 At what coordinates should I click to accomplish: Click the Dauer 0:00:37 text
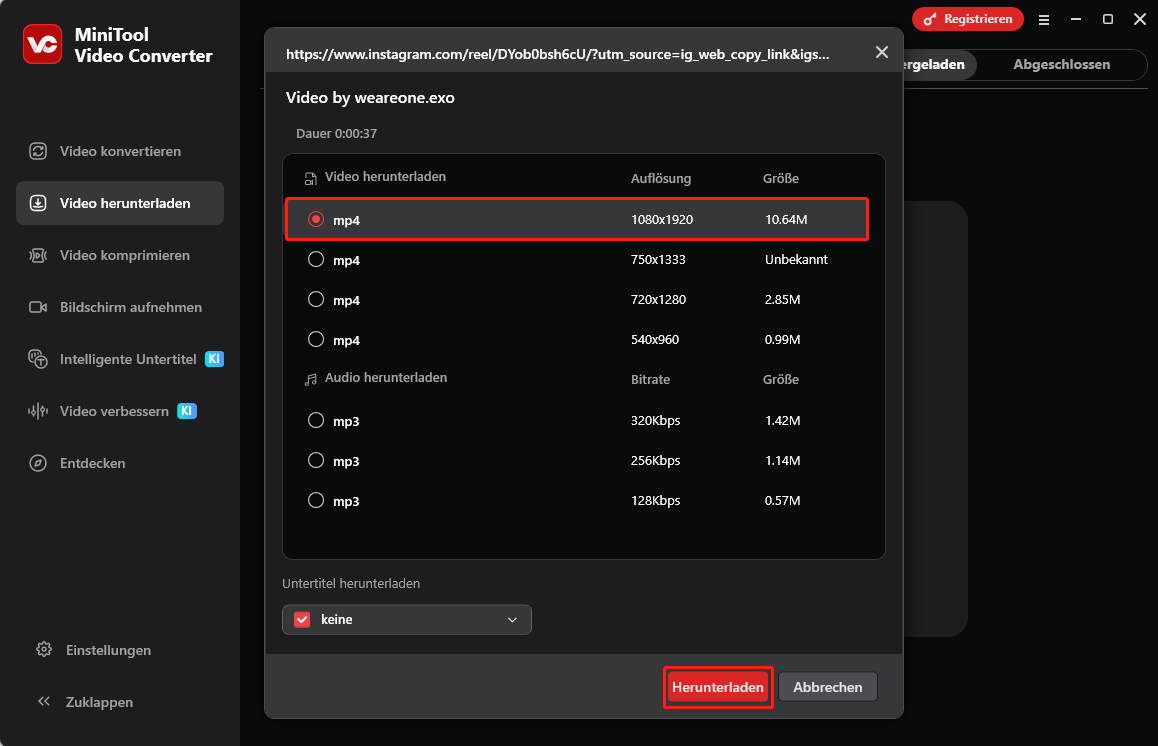[x=336, y=134]
